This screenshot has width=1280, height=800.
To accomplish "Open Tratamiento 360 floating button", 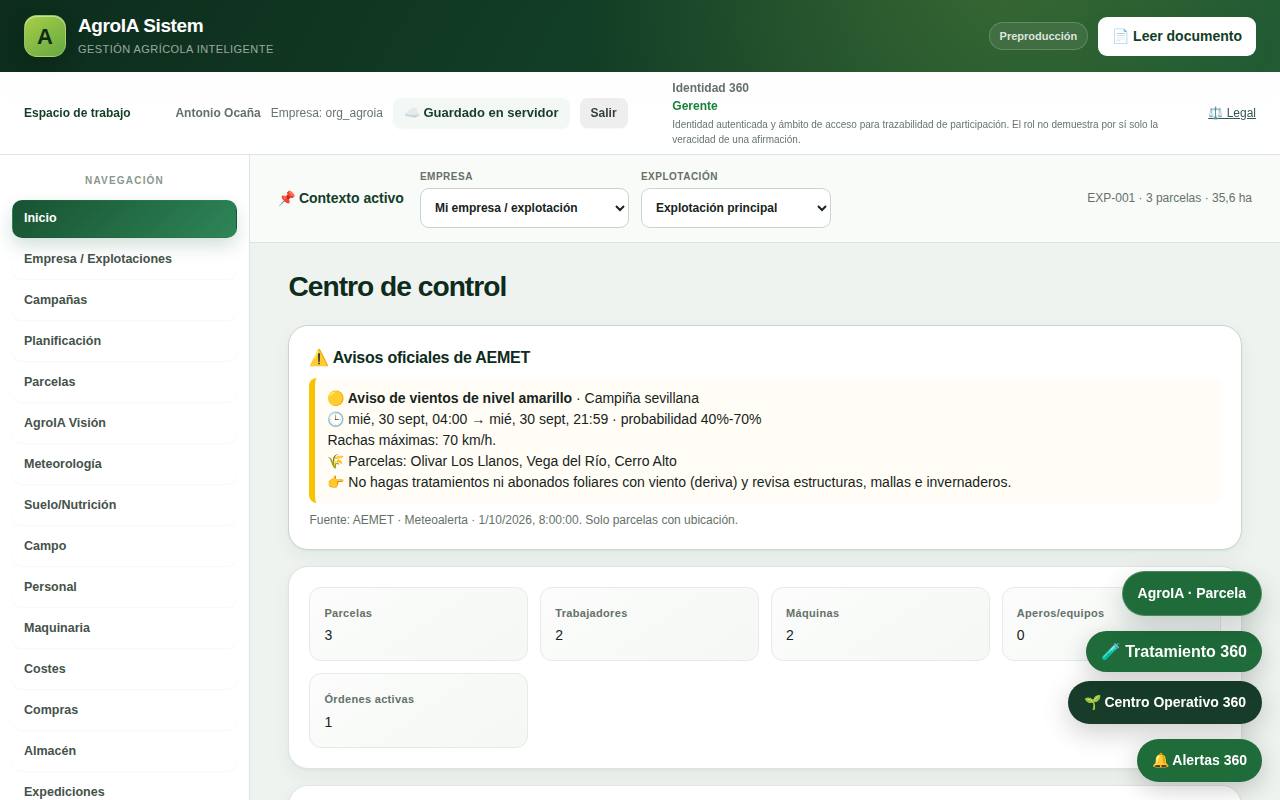I will pyautogui.click(x=1174, y=651).
